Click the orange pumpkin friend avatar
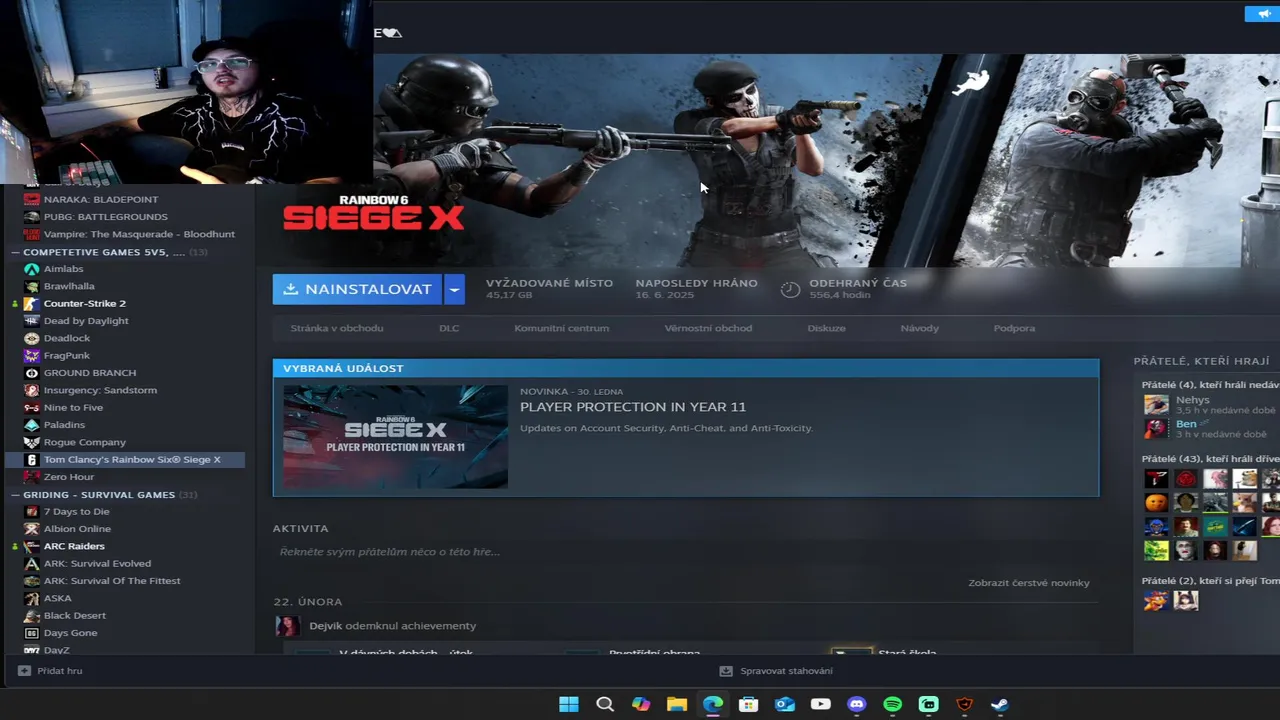The height and width of the screenshot is (720, 1280). pyautogui.click(x=1156, y=502)
